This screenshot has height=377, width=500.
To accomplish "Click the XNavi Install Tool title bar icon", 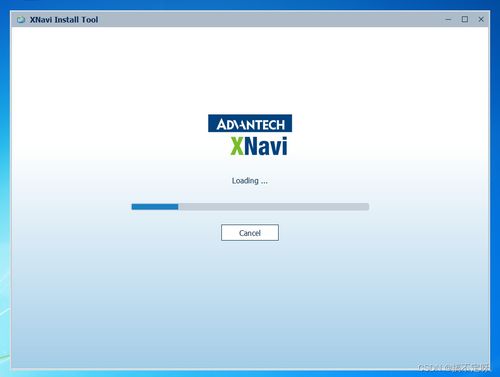I will pyautogui.click(x=21, y=20).
